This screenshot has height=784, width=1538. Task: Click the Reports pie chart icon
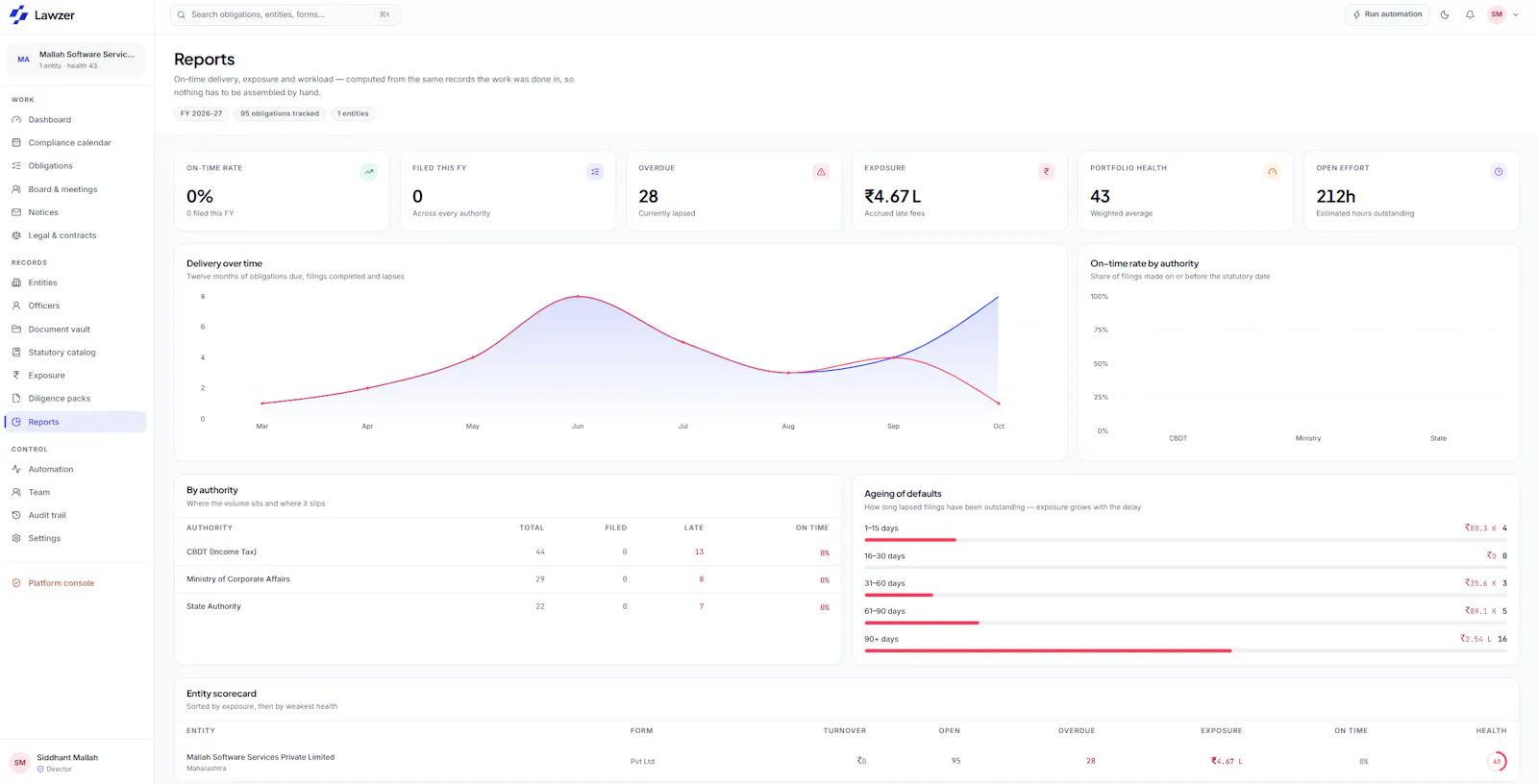click(x=16, y=422)
